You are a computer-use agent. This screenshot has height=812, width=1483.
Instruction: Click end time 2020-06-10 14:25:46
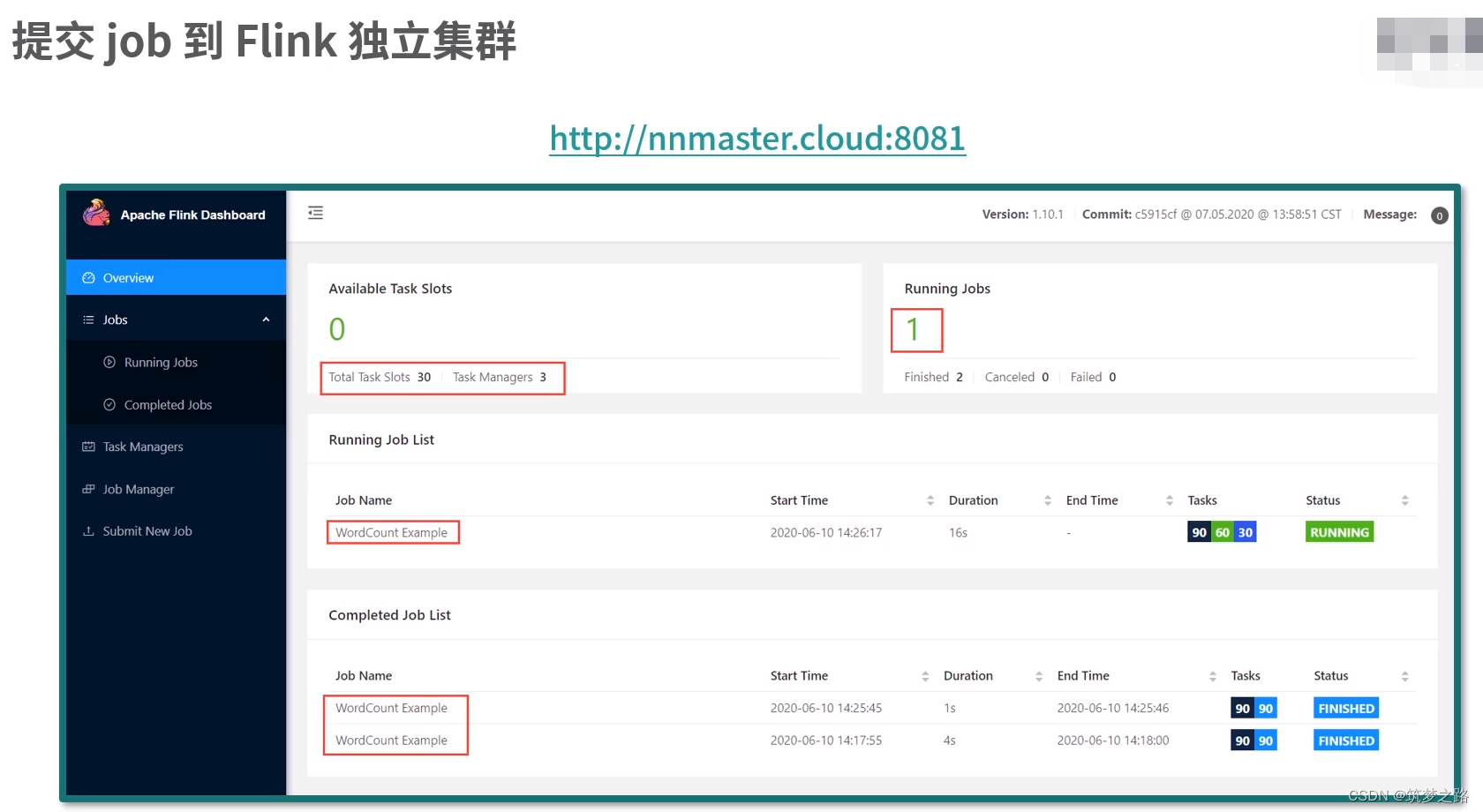[1112, 708]
